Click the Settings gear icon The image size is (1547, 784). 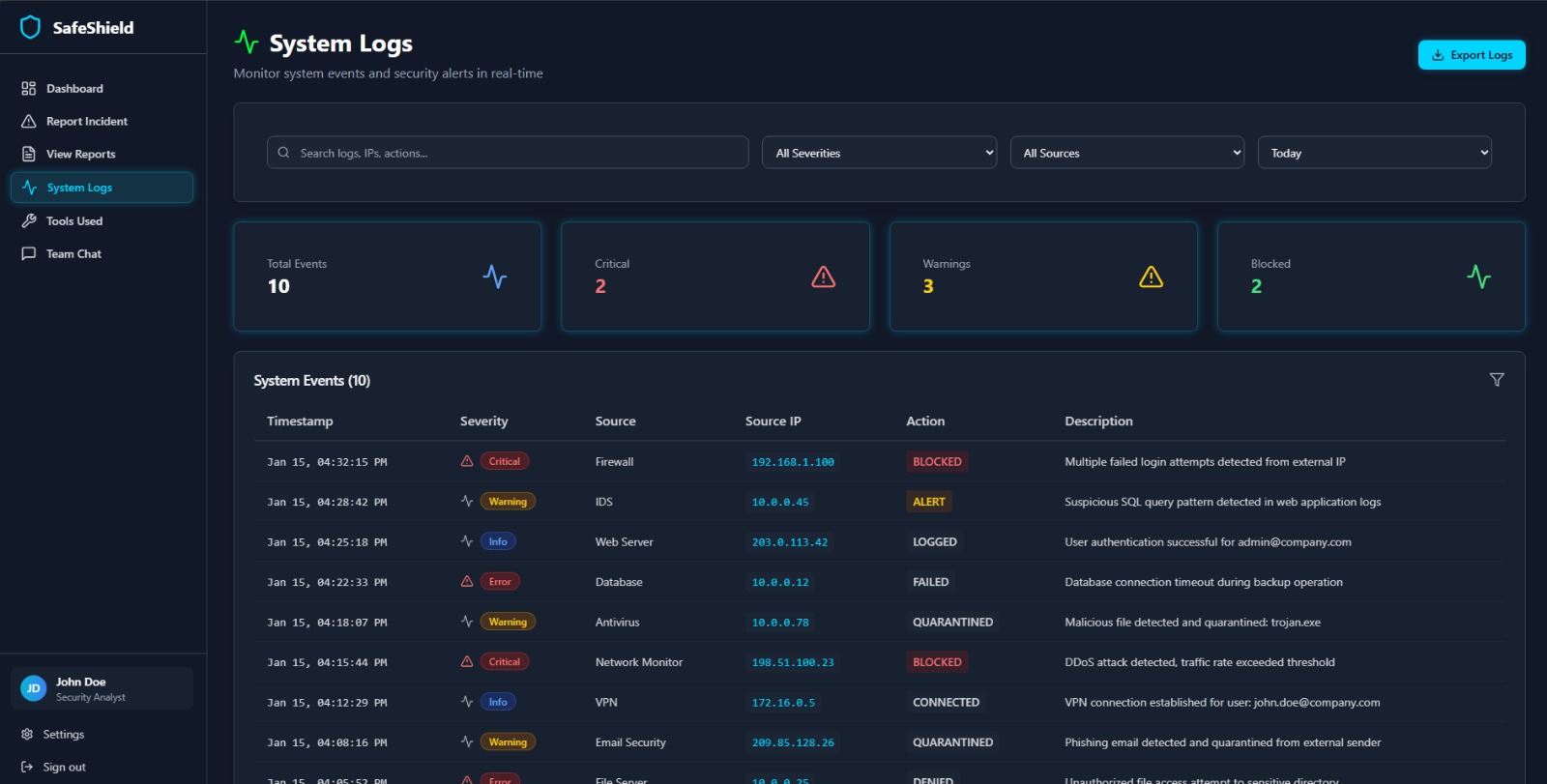point(27,734)
